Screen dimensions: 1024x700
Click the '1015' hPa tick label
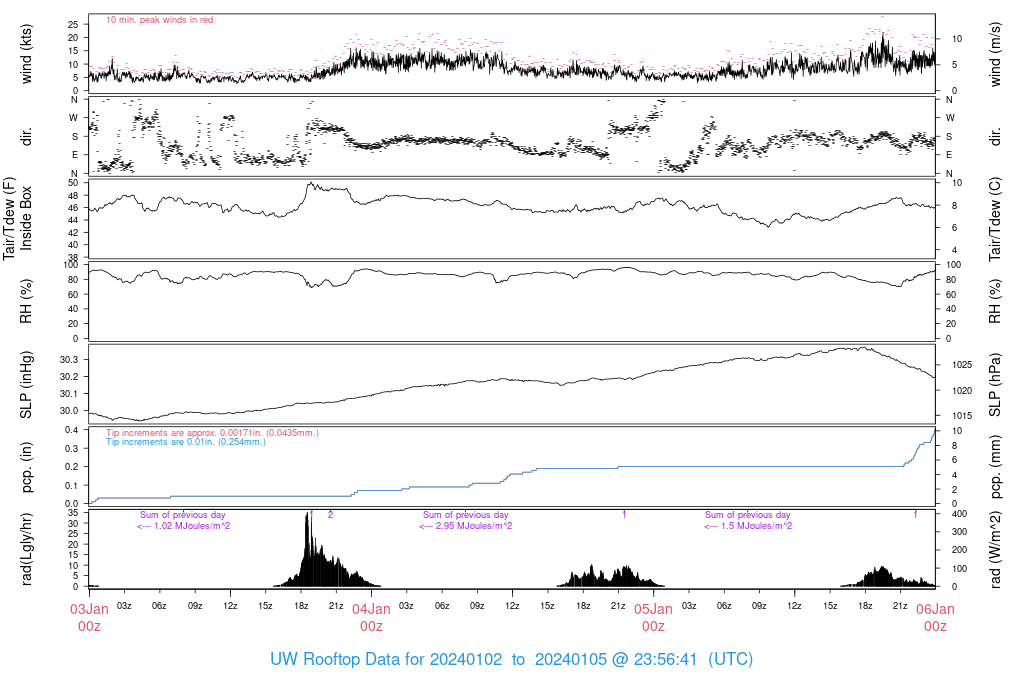(962, 416)
